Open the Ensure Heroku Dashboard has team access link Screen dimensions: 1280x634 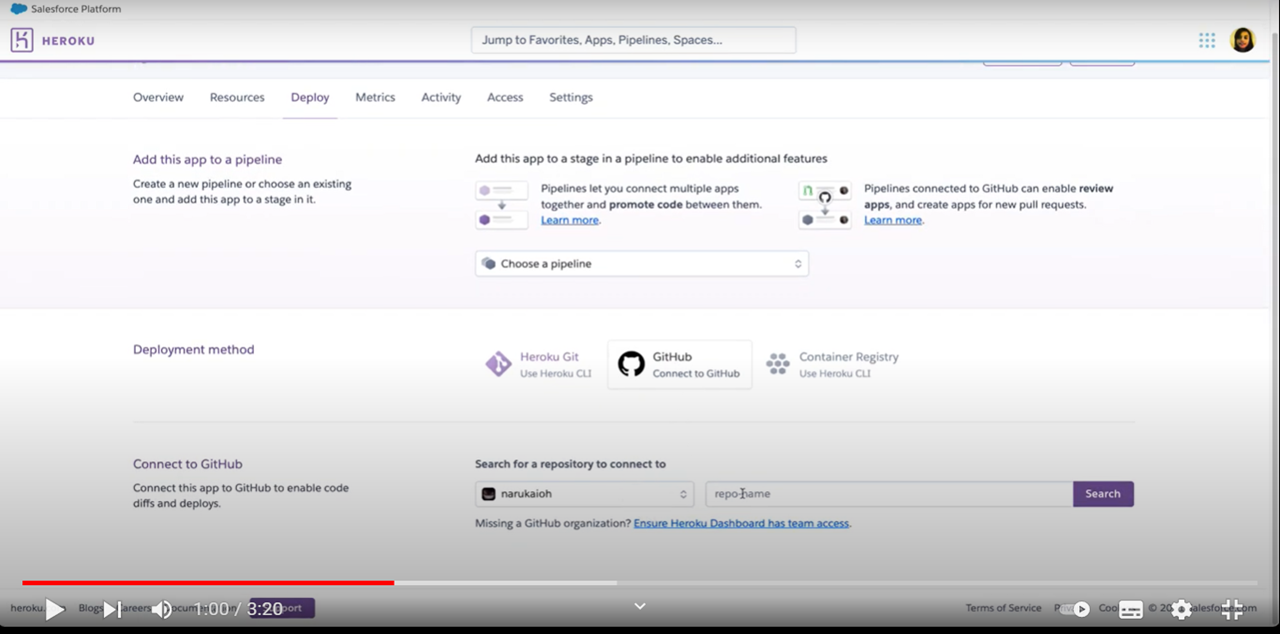click(741, 522)
